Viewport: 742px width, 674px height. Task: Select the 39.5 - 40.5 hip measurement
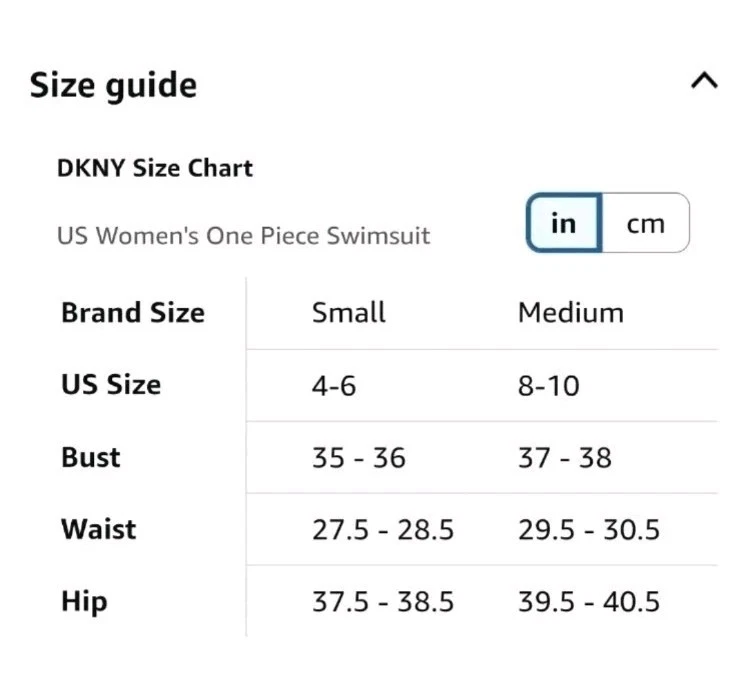coord(588,602)
